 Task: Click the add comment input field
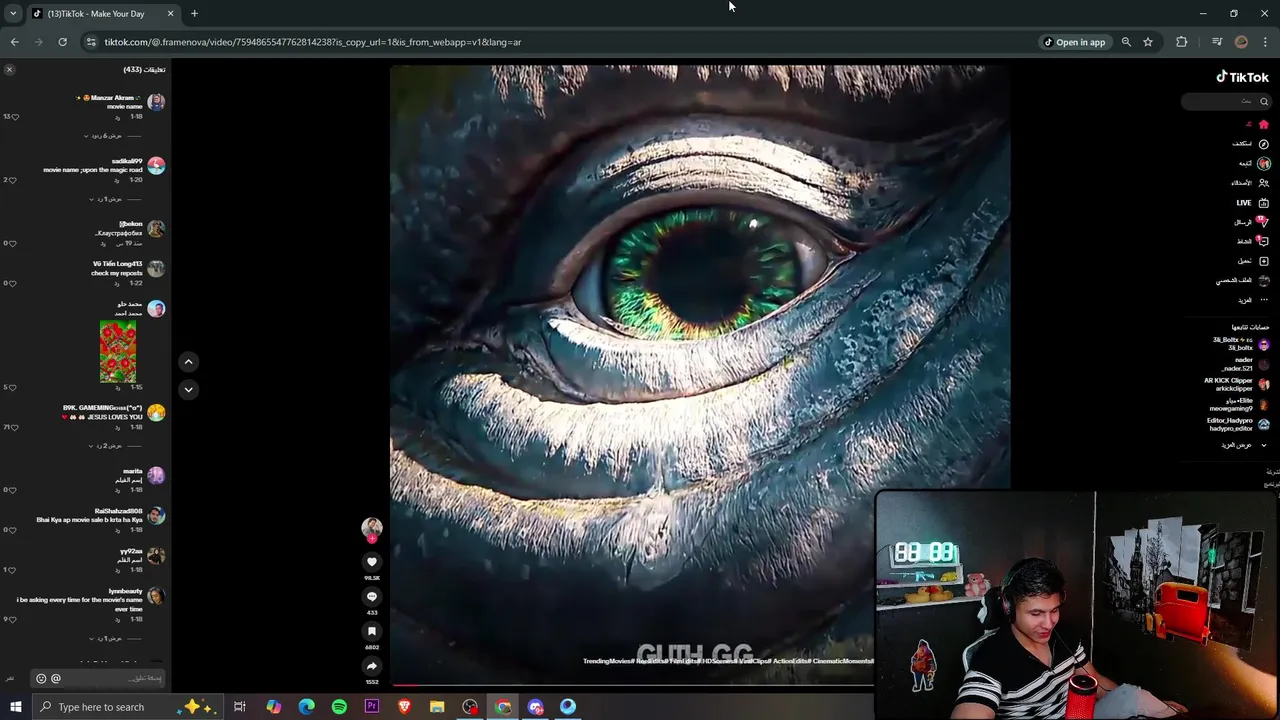pyautogui.click(x=97, y=678)
